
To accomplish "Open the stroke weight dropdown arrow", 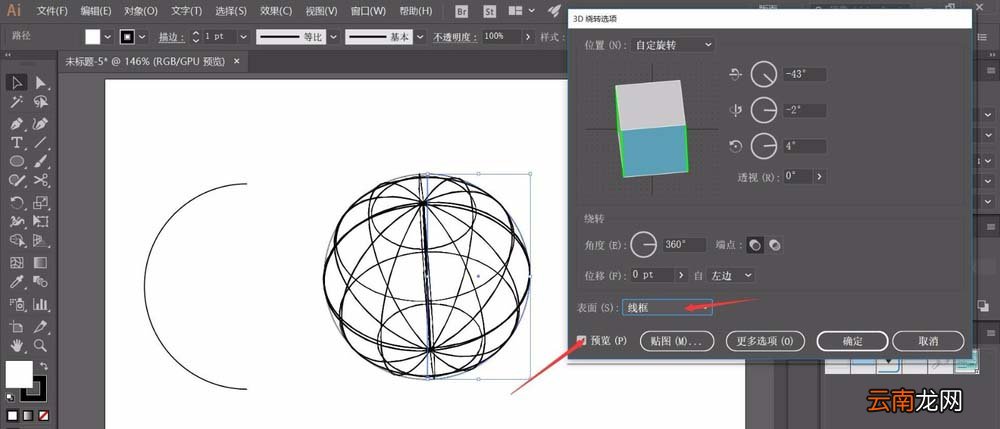I will coord(243,37).
